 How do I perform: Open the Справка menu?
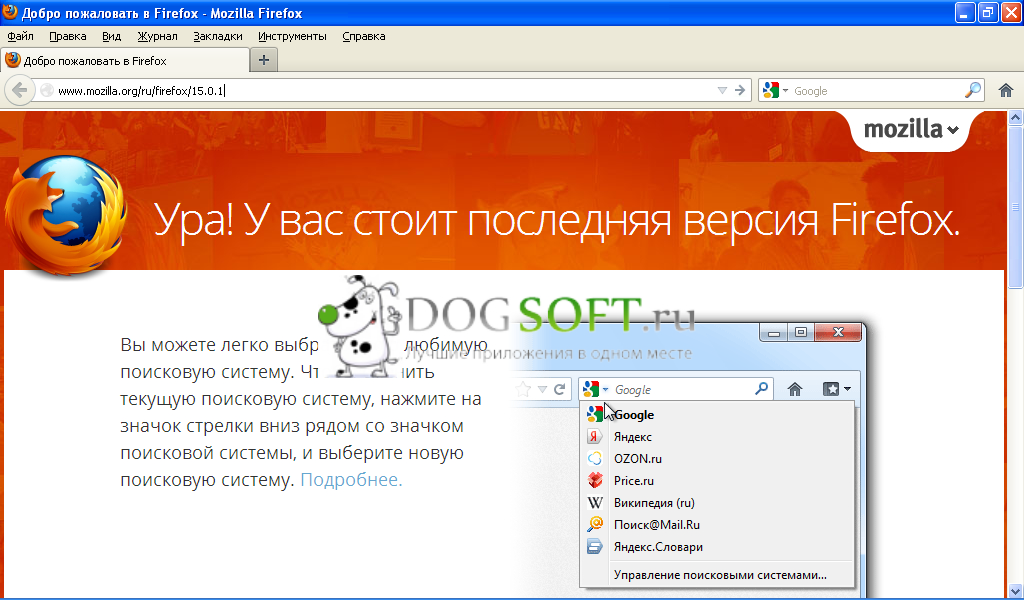364,37
